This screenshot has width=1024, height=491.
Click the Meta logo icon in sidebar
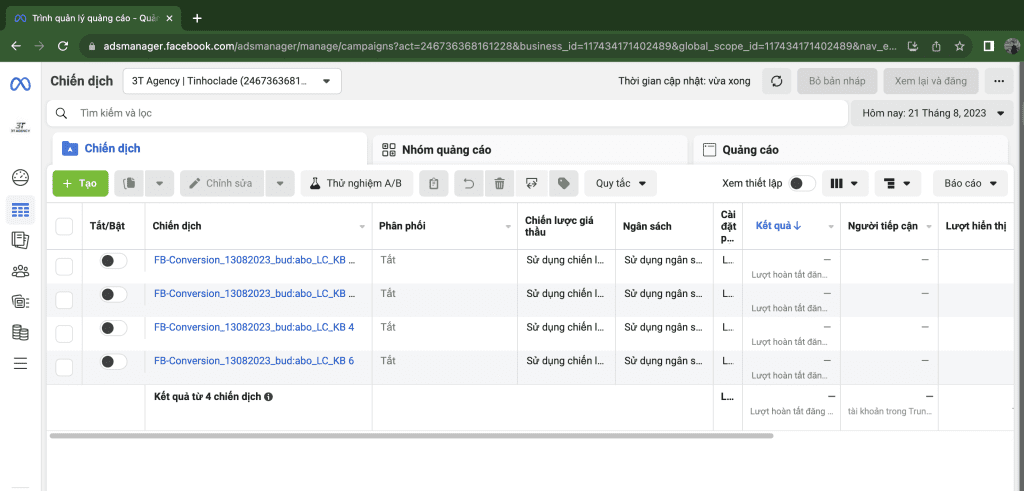tap(20, 84)
